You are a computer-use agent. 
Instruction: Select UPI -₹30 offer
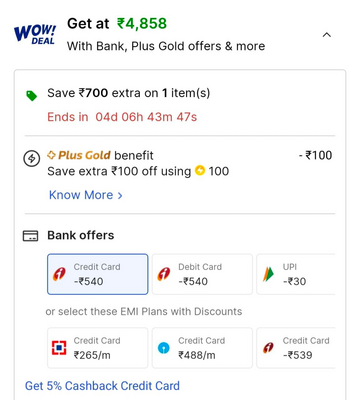pos(296,274)
